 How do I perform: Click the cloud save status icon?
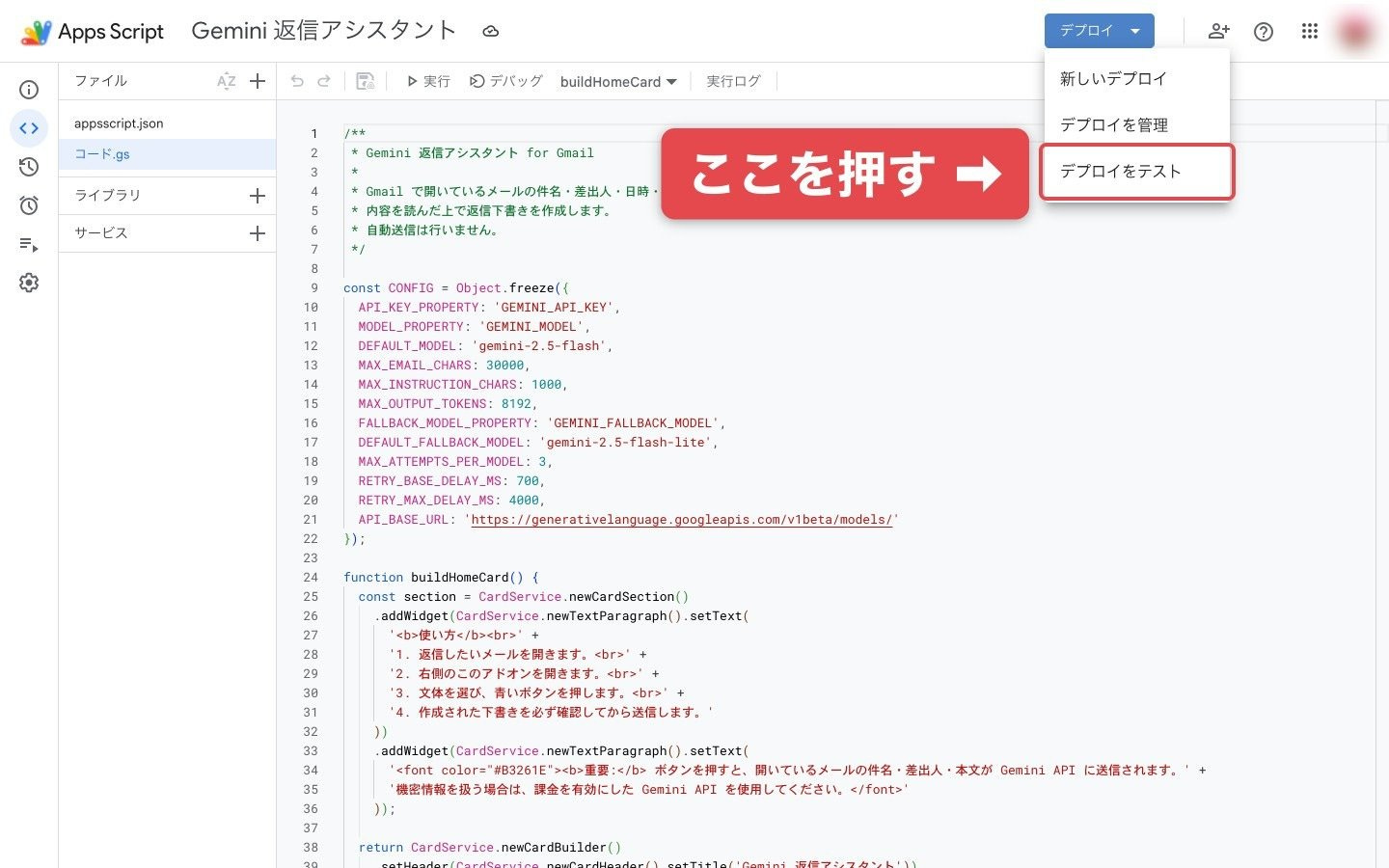click(491, 31)
